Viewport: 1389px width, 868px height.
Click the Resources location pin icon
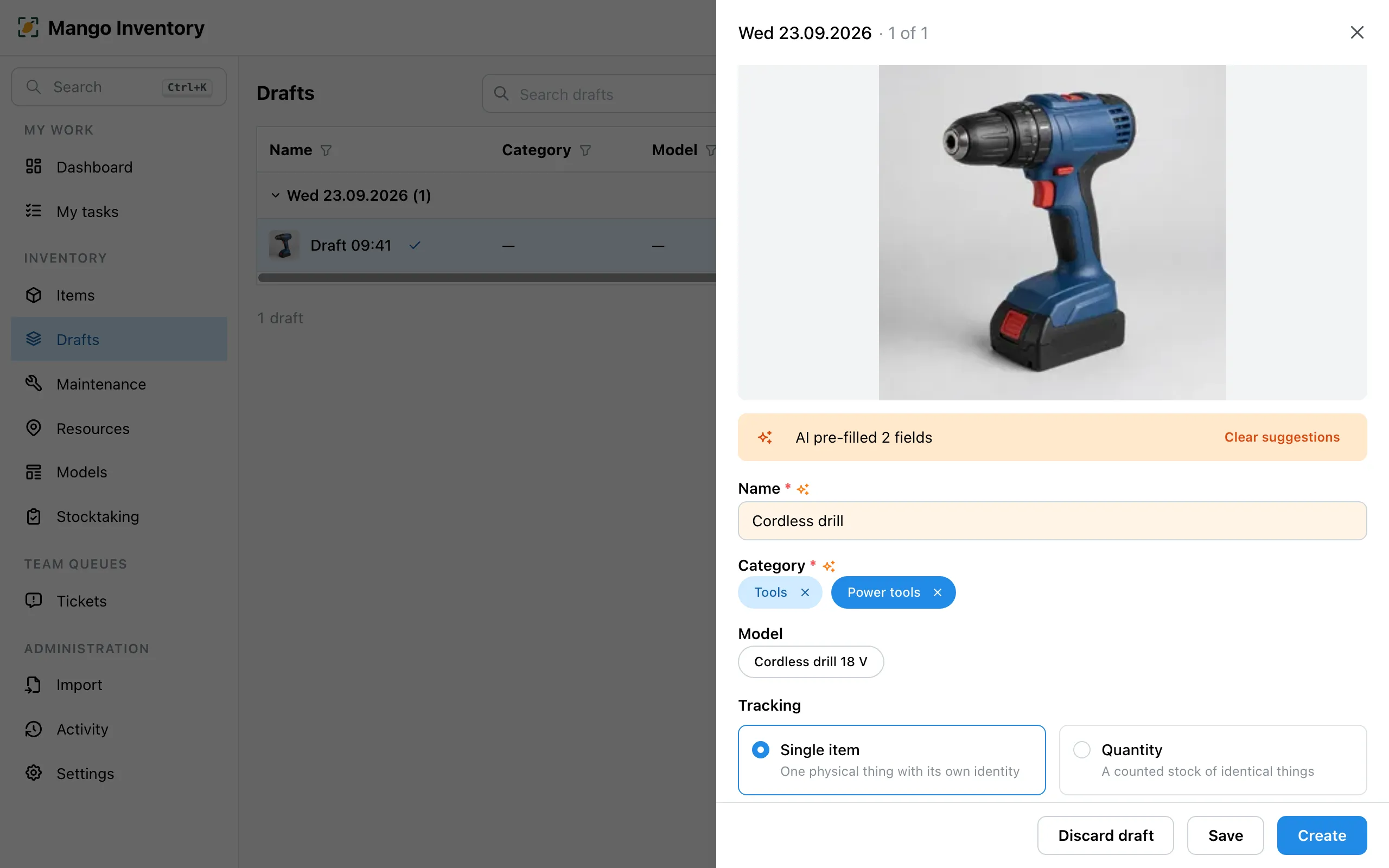point(33,427)
